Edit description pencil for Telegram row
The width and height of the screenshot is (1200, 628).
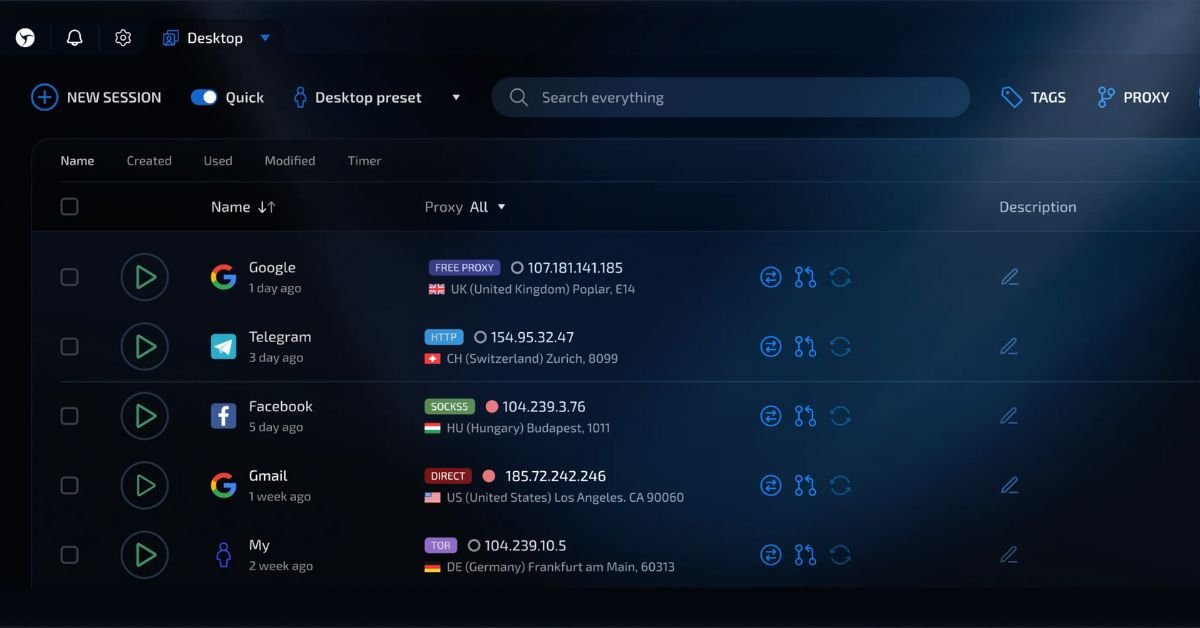(1009, 347)
